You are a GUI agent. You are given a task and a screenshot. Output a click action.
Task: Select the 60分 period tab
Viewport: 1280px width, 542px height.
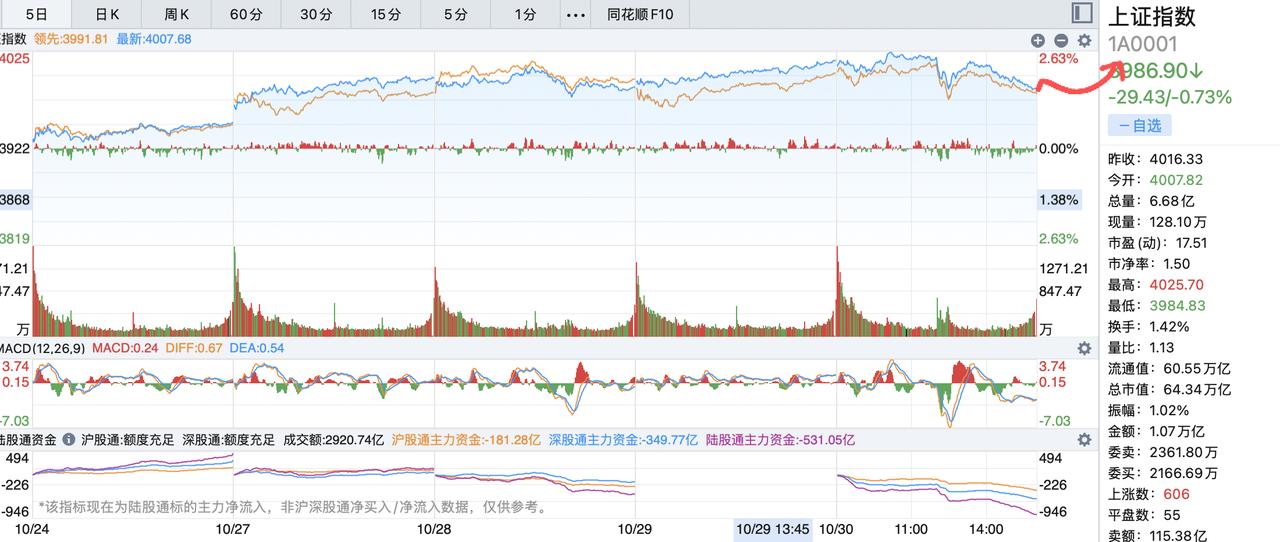coord(246,14)
